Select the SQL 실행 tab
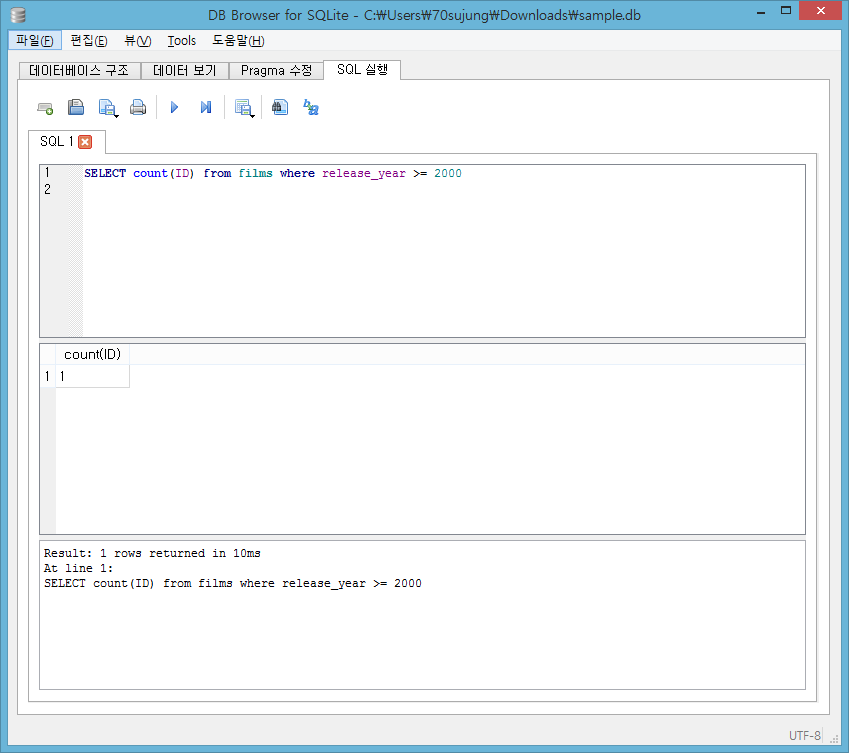Screen dimensions: 849x753 tap(362, 69)
